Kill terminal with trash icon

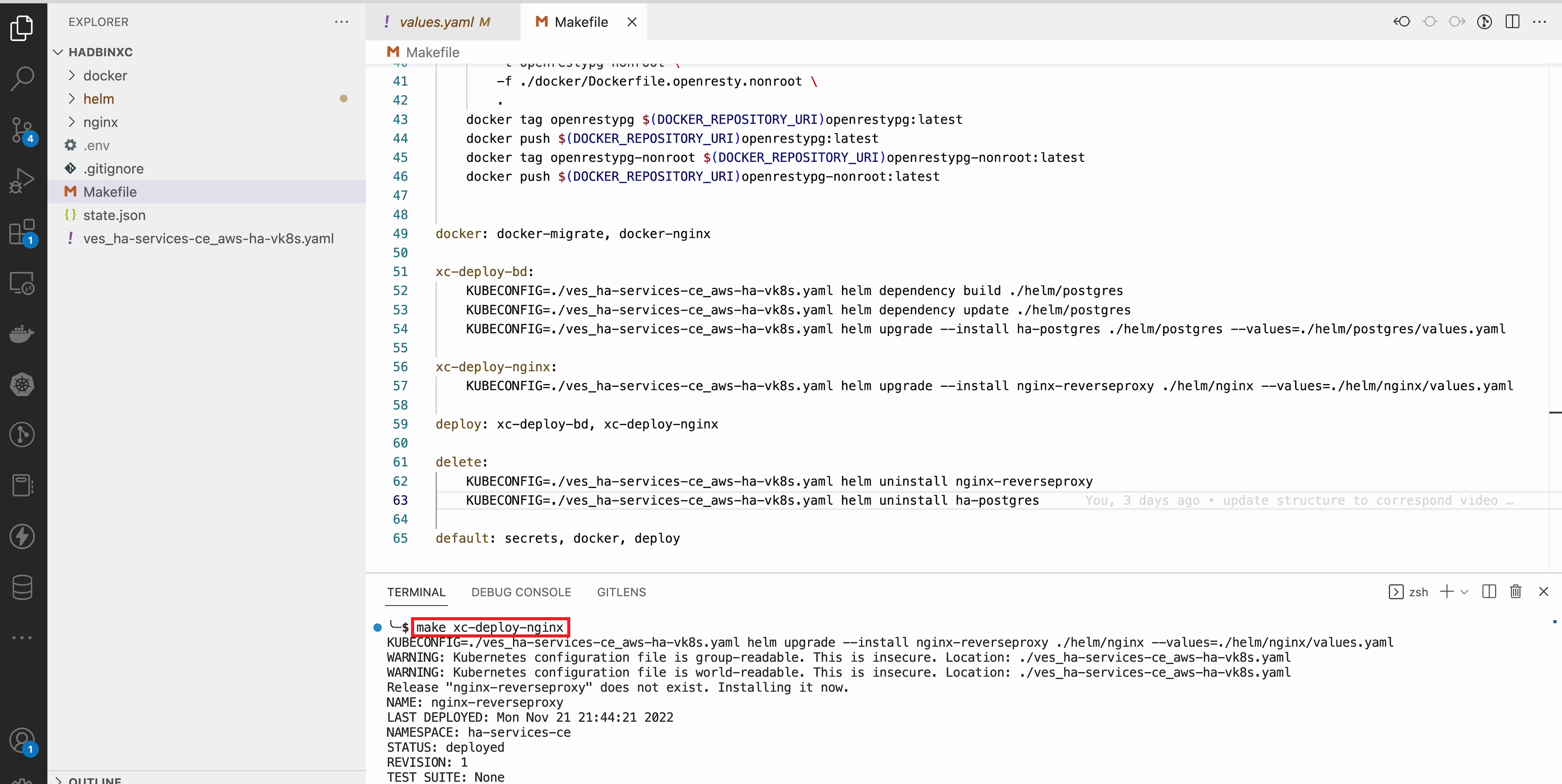coord(1515,591)
